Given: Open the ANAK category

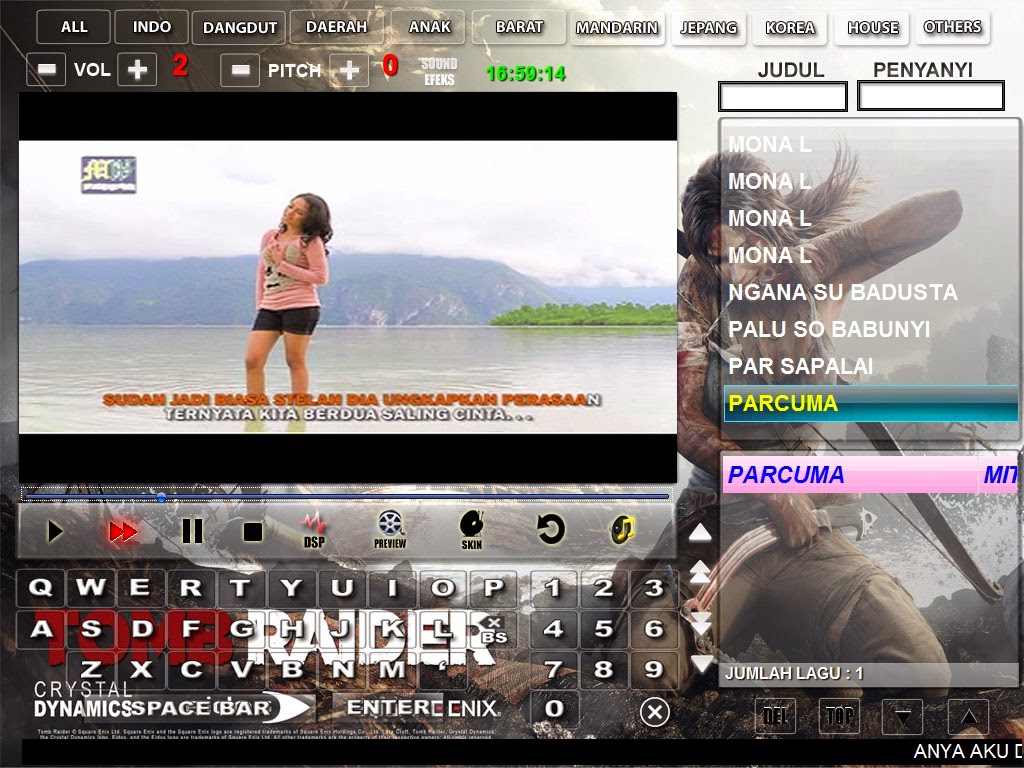Looking at the screenshot, I should (429, 27).
